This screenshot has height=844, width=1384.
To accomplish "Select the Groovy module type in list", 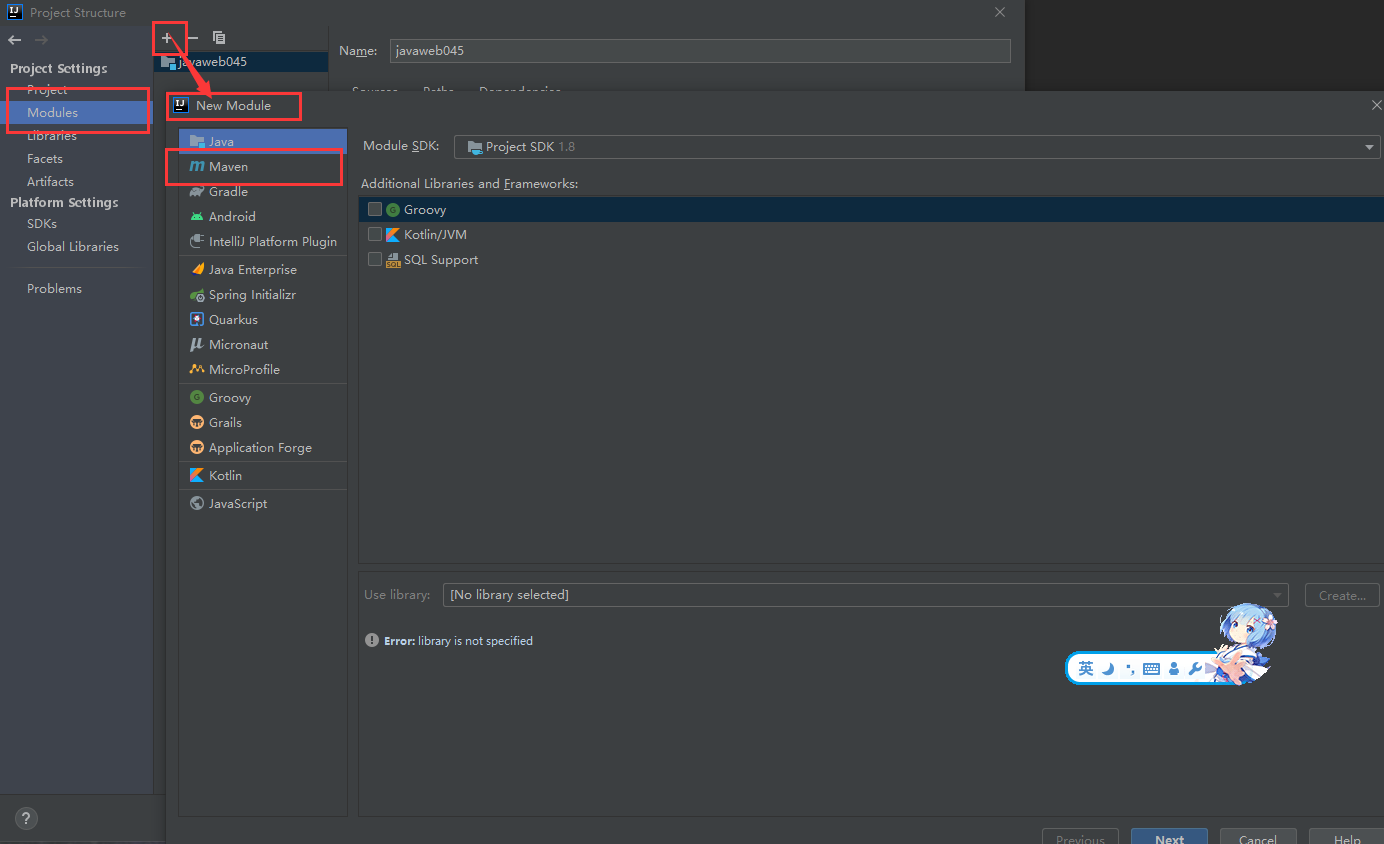I will coord(263,397).
